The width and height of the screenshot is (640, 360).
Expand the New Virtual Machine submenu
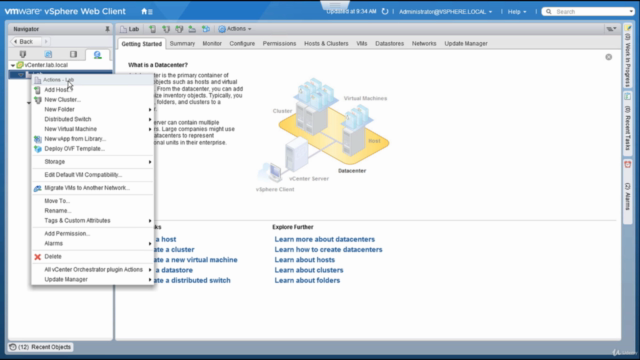point(93,129)
